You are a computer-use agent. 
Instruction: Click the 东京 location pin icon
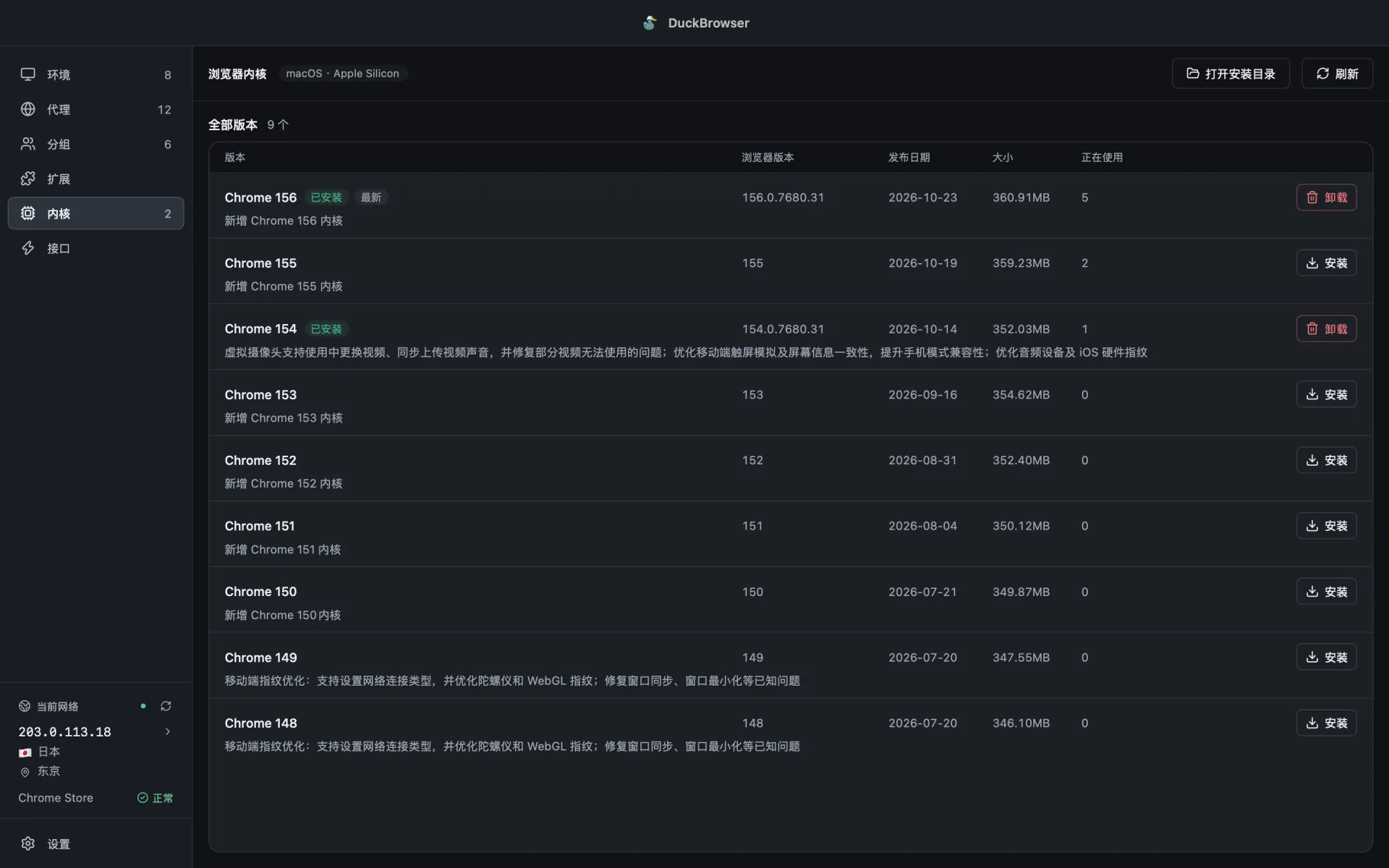tap(25, 772)
